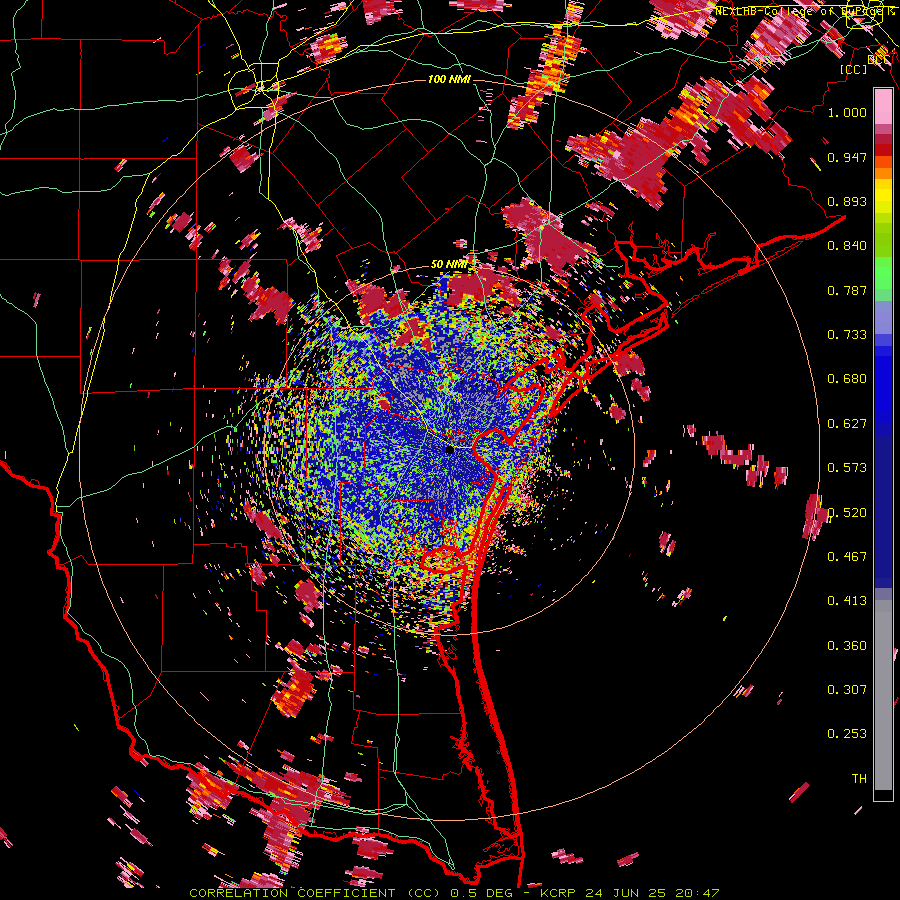
Task: Click the Correlation Coefficient caption at bottom
Action: coord(454,893)
